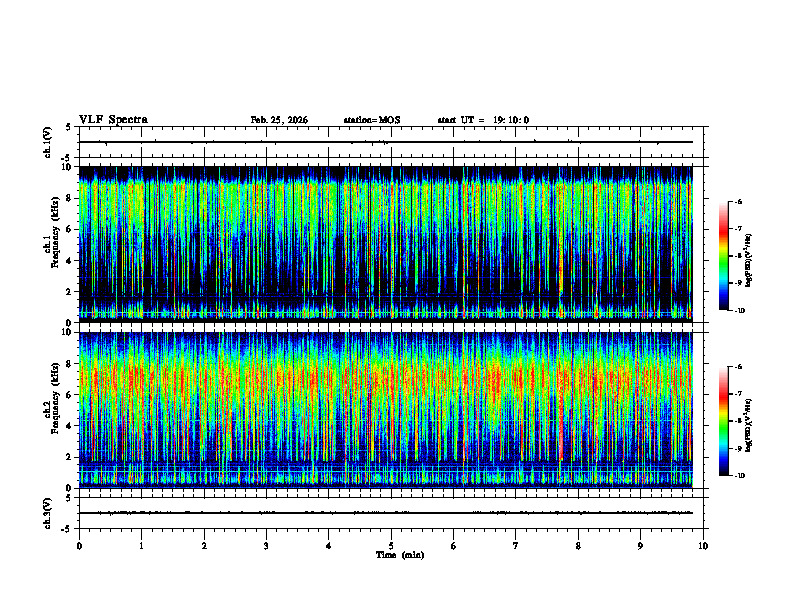
Task: Click the "Feb. 25, 2026" date text
Action: tap(279, 120)
